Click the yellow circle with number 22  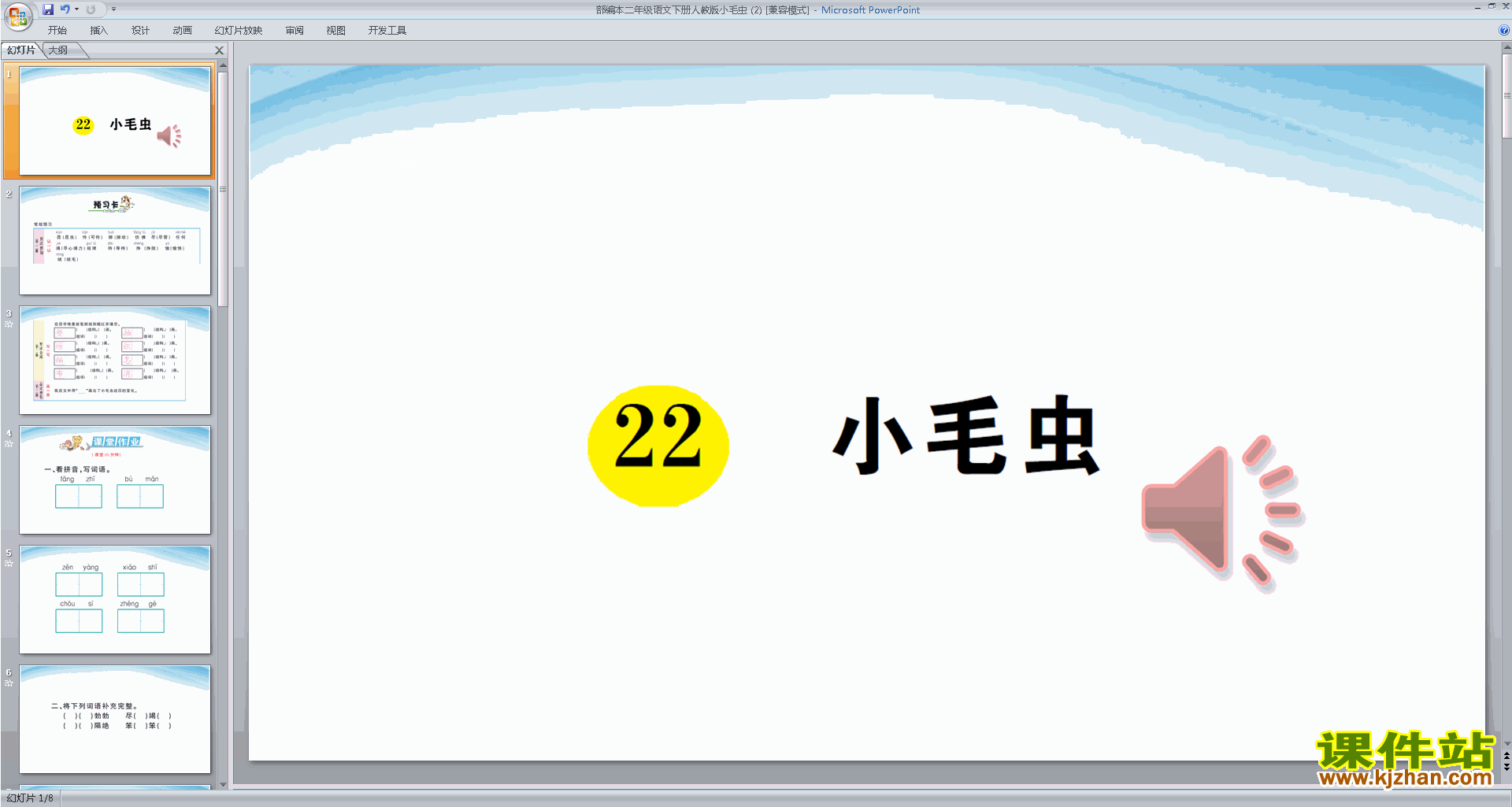point(658,446)
